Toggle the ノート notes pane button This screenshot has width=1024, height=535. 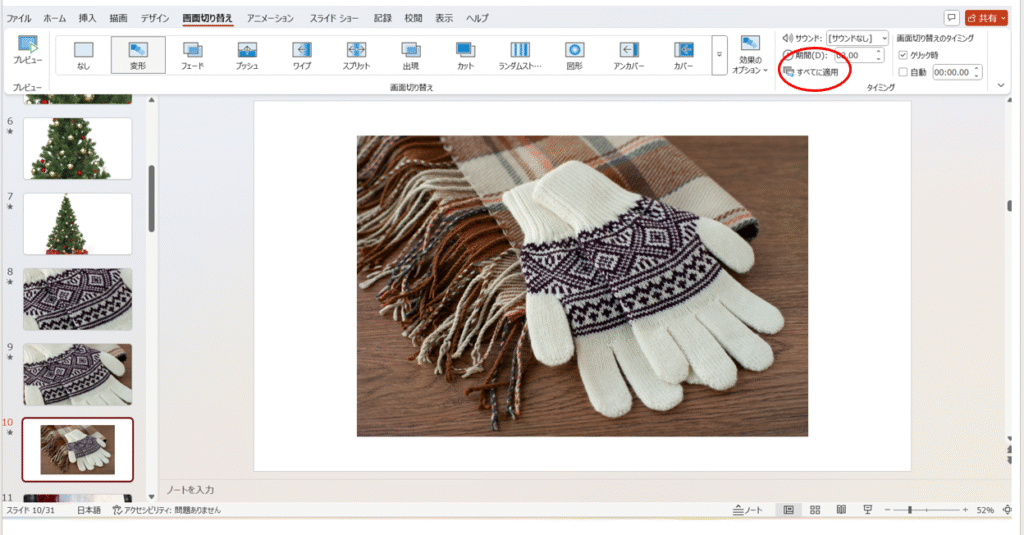pyautogui.click(x=747, y=510)
